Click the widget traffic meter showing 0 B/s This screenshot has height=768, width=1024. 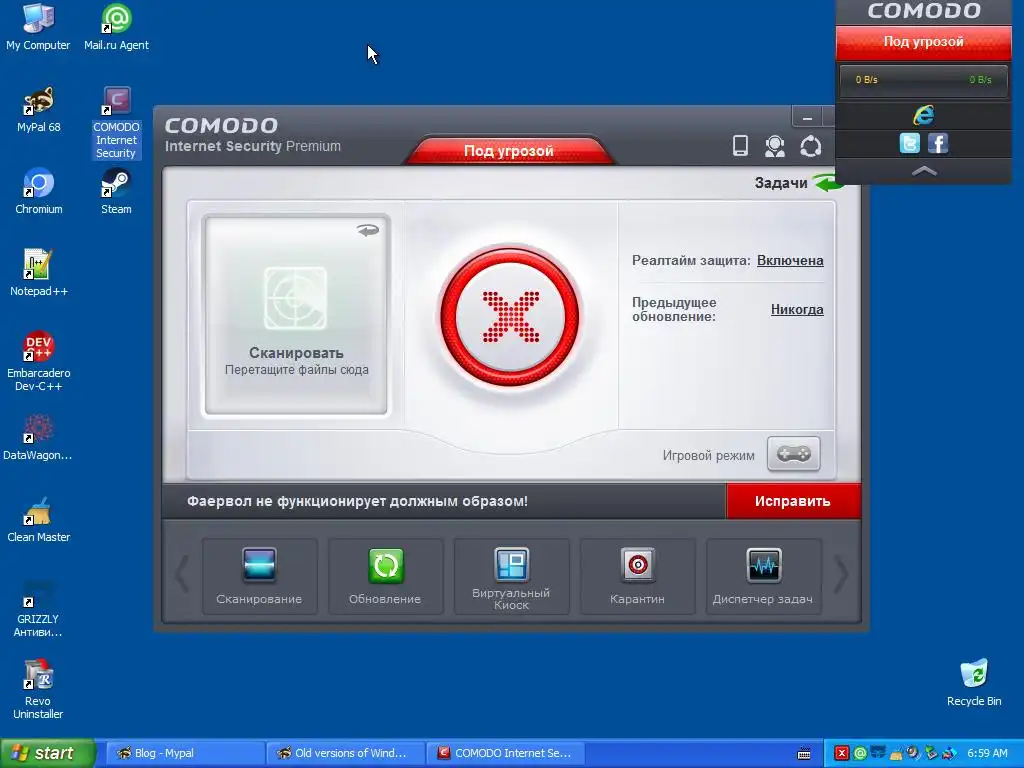(x=923, y=80)
